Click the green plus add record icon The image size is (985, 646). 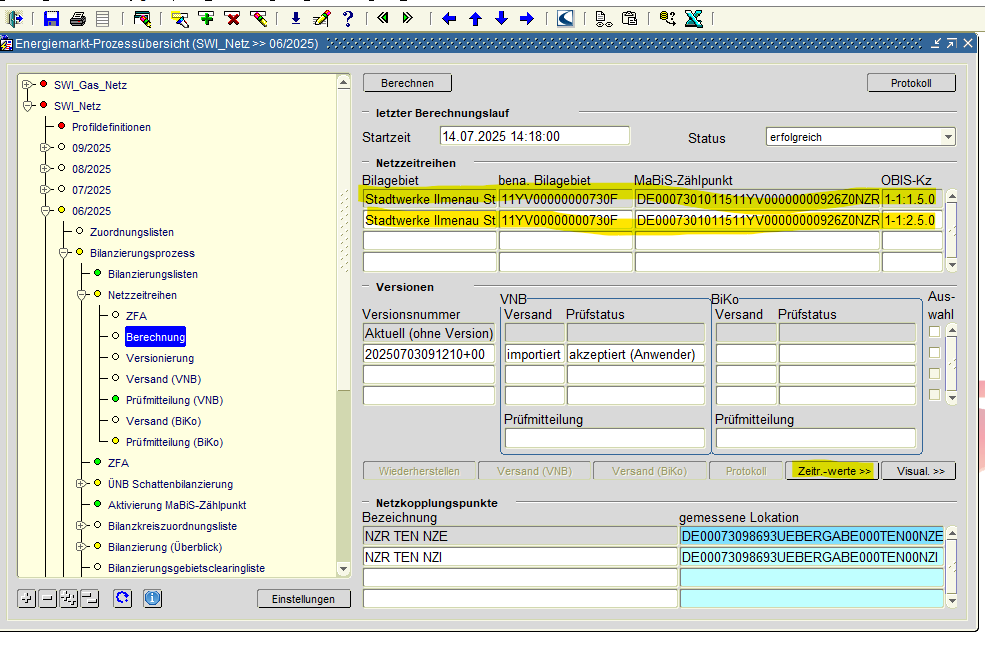click(x=206, y=18)
